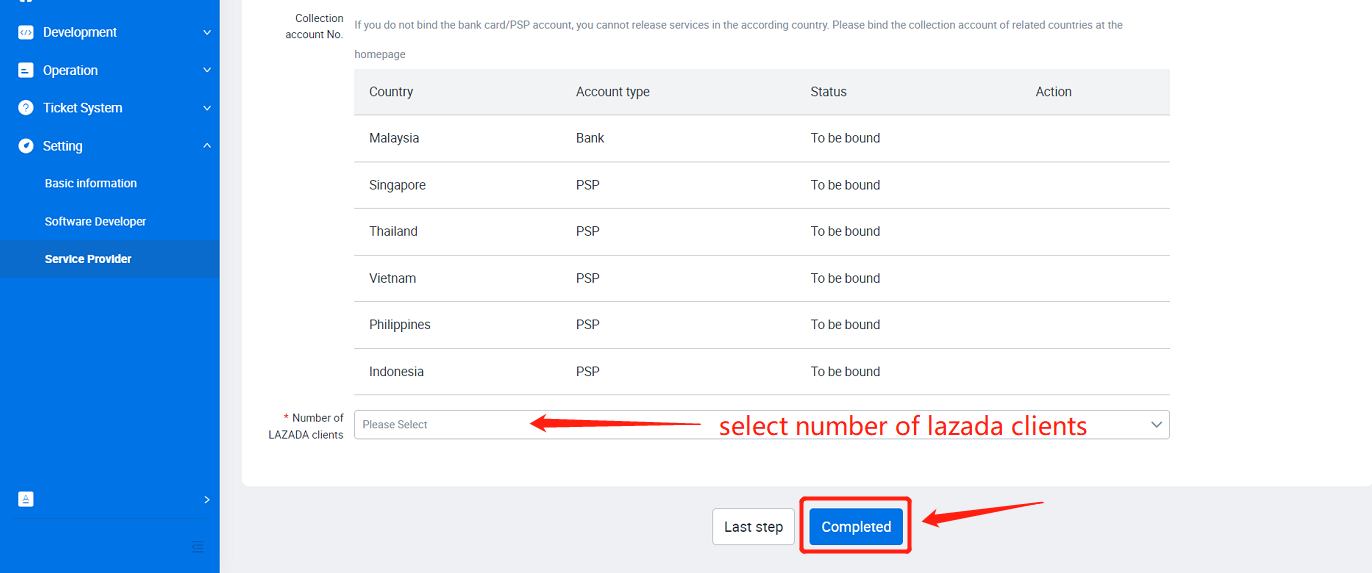Select the Malaysia row in account table
This screenshot has width=1372, height=573.
[x=761, y=138]
